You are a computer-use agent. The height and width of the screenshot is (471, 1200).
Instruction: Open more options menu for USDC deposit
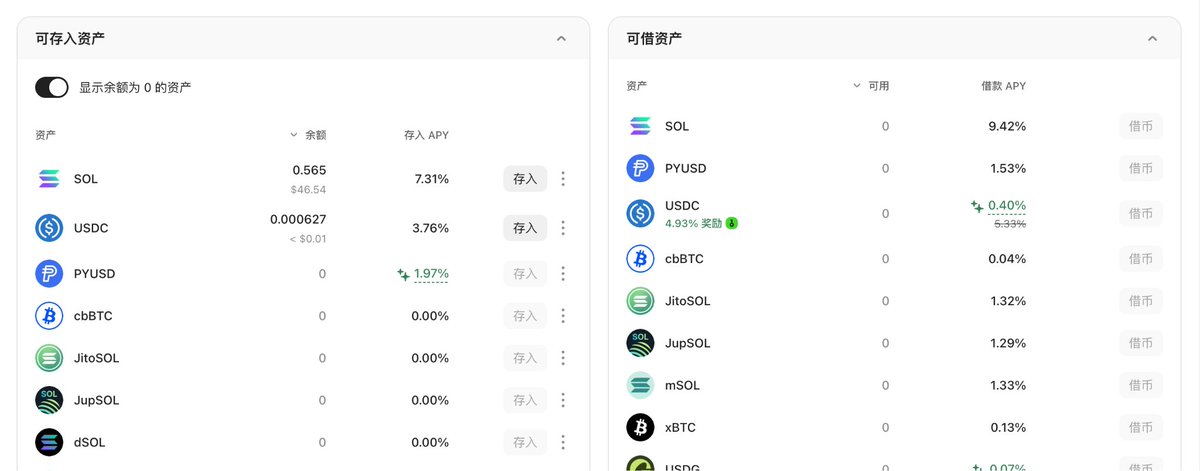pyautogui.click(x=563, y=228)
